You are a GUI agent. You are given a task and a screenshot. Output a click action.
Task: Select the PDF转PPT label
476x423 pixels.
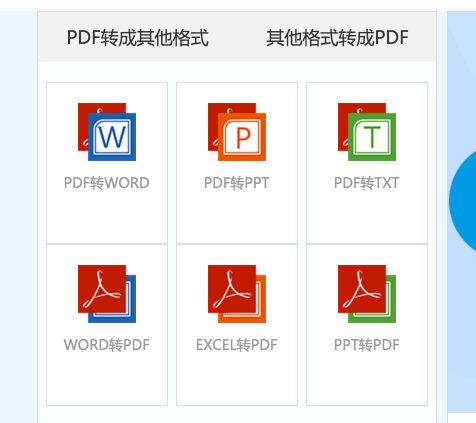[x=237, y=183]
